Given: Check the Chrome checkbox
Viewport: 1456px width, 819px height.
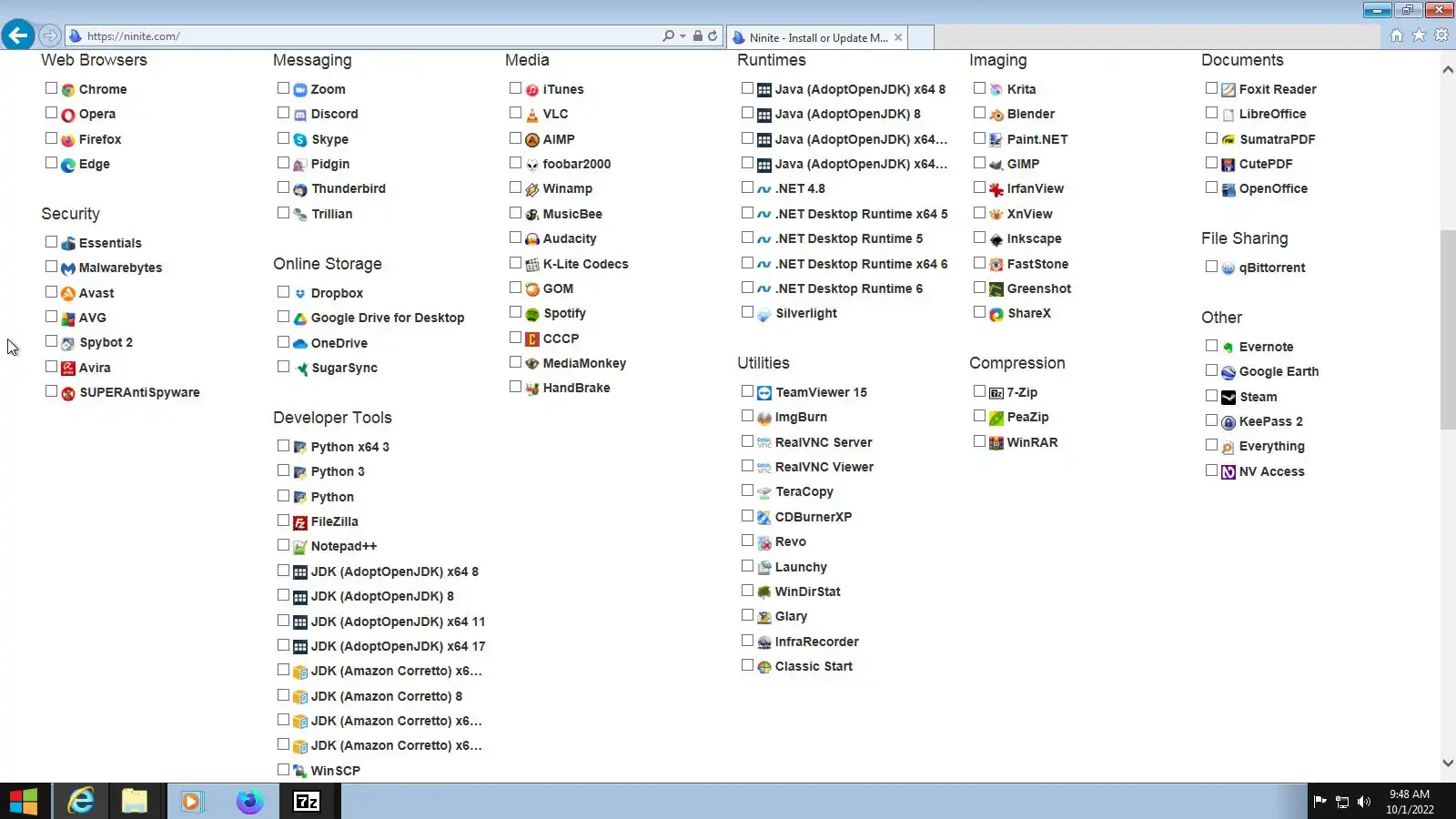Looking at the screenshot, I should click(x=52, y=88).
